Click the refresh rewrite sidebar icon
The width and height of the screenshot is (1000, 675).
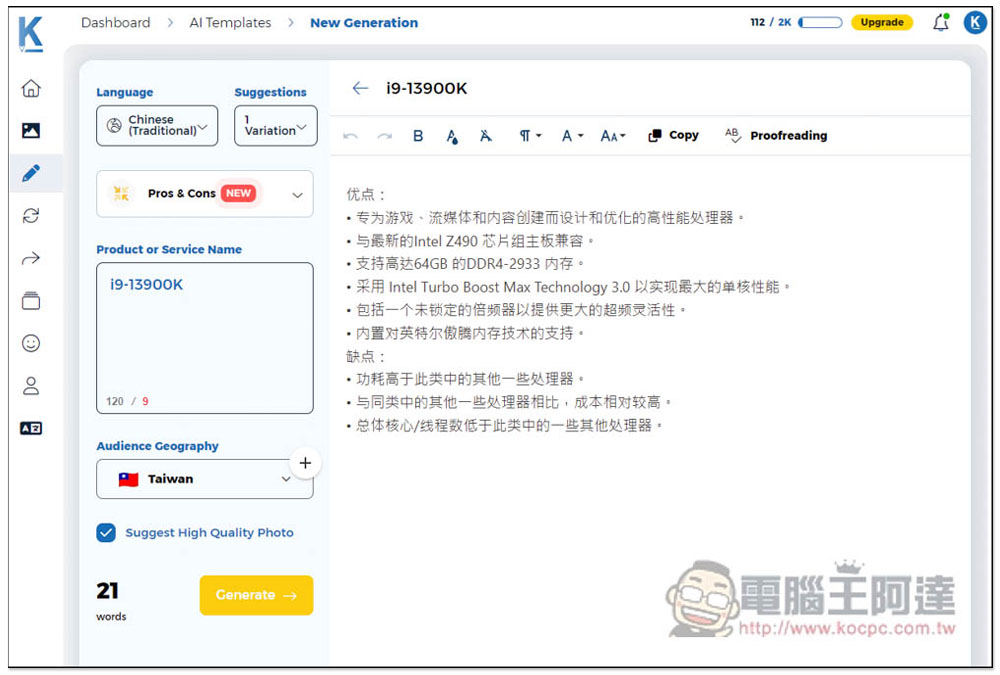click(31, 216)
